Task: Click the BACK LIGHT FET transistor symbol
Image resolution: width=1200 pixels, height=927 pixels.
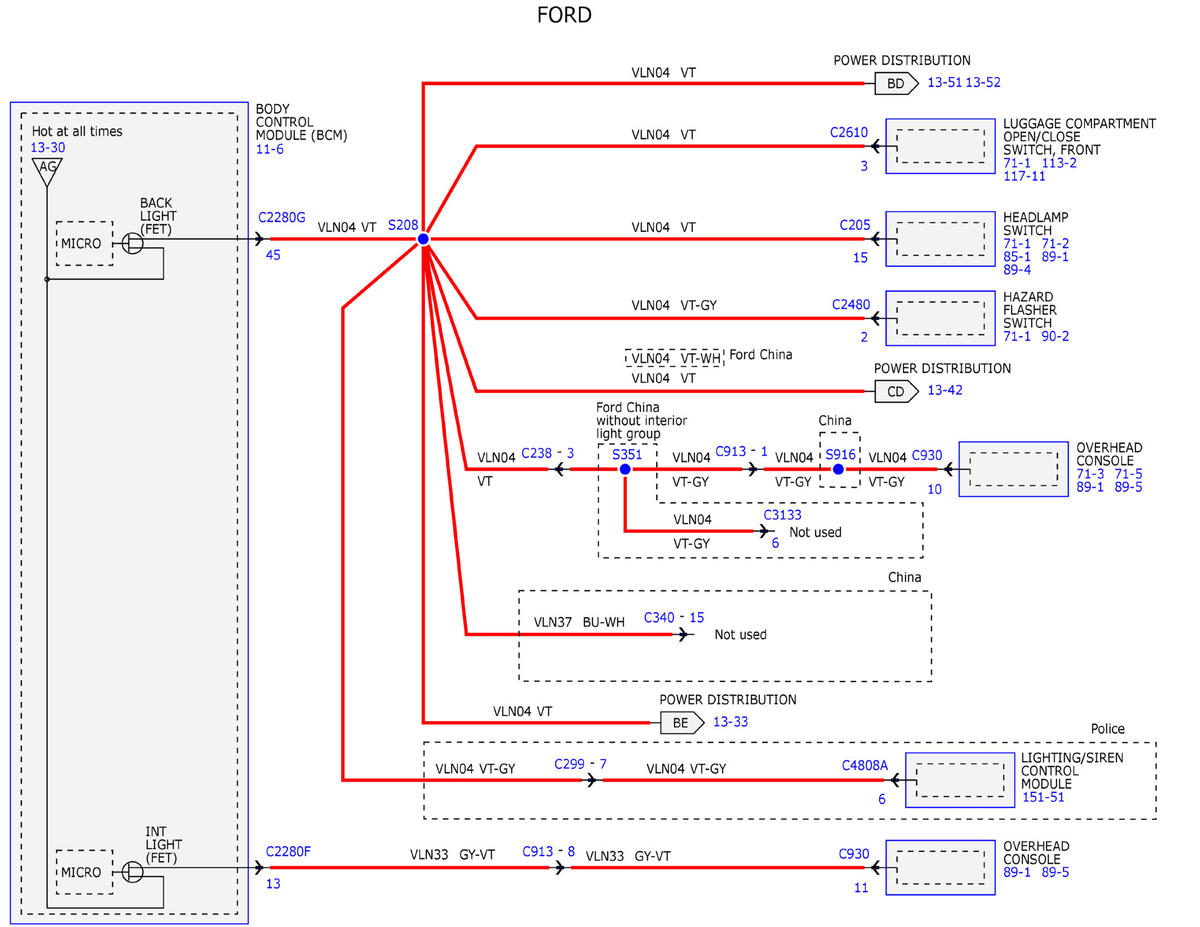Action: 133,241
